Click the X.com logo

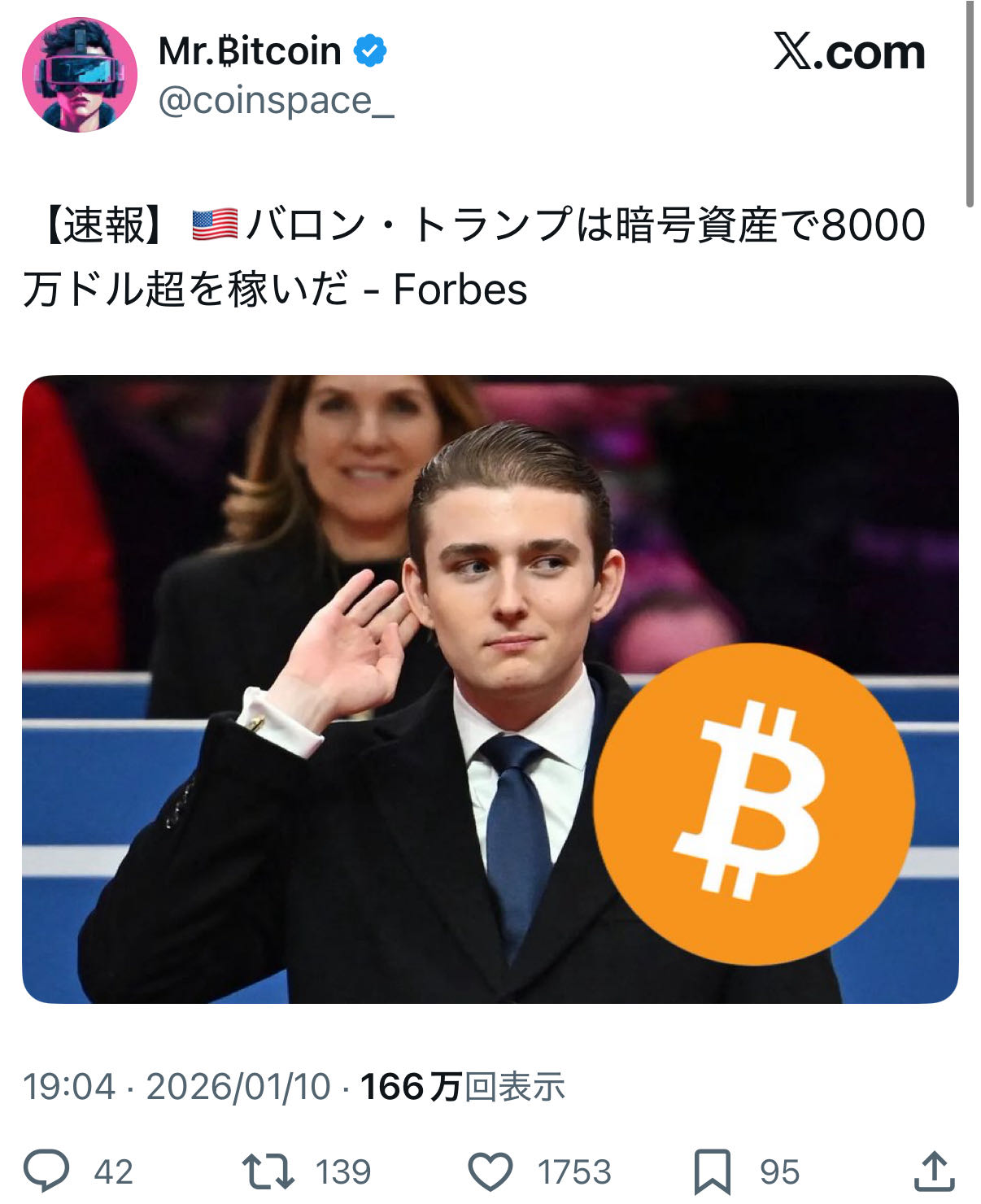click(x=849, y=53)
